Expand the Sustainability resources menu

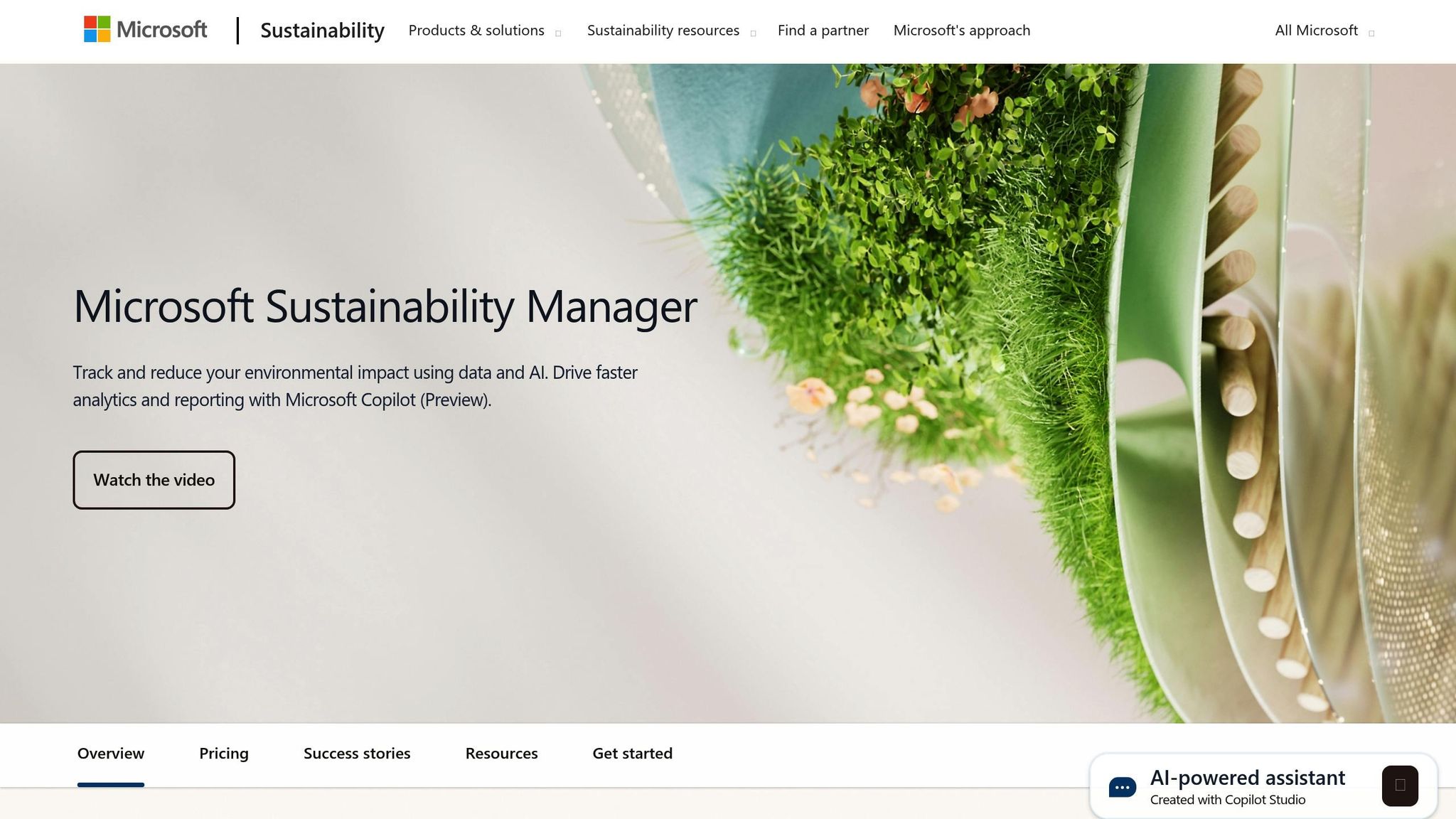point(670,31)
